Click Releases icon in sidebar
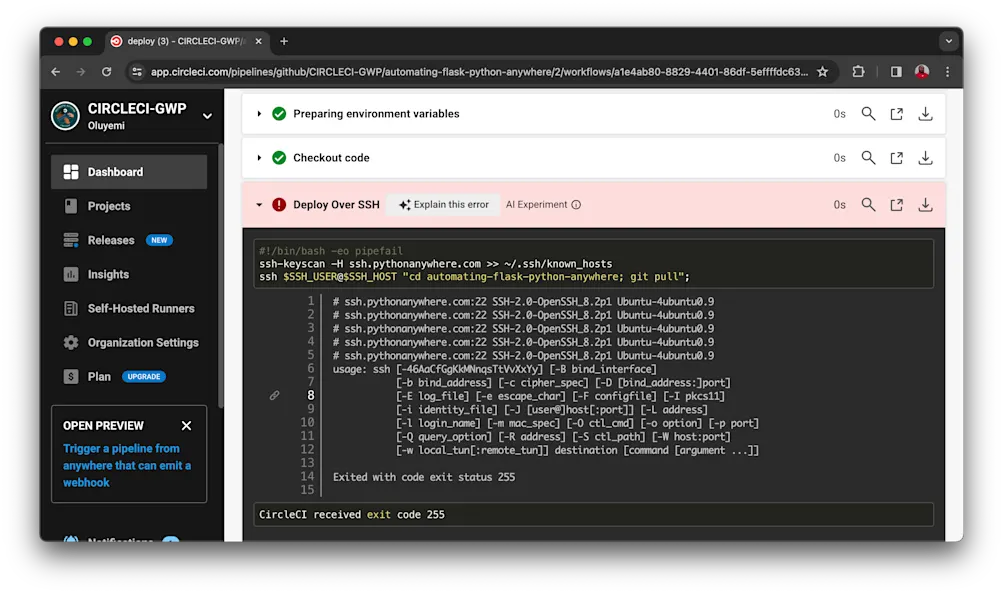This screenshot has width=1003, height=594. tap(71, 240)
